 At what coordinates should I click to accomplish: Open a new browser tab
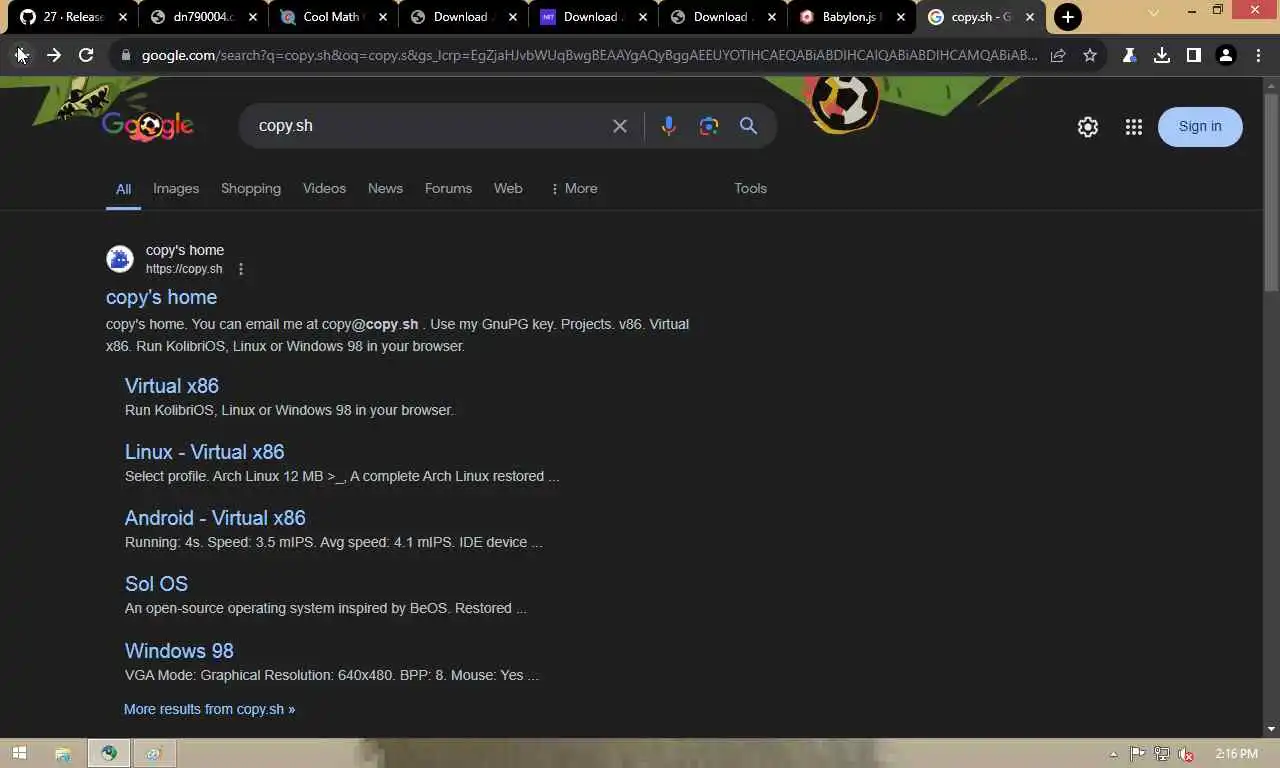1068,17
